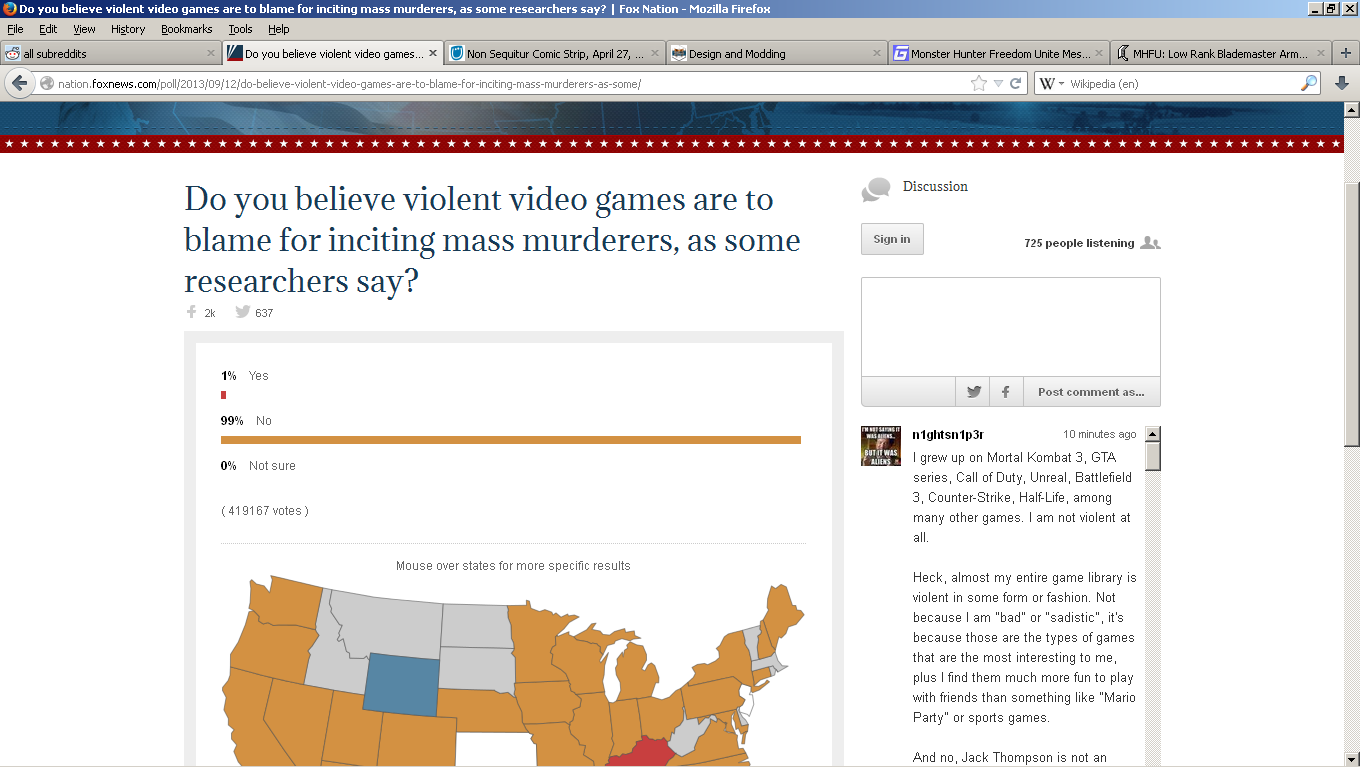The height and width of the screenshot is (768, 1360).
Task: Open a new tab with plus
Action: pyautogui.click(x=1346, y=53)
